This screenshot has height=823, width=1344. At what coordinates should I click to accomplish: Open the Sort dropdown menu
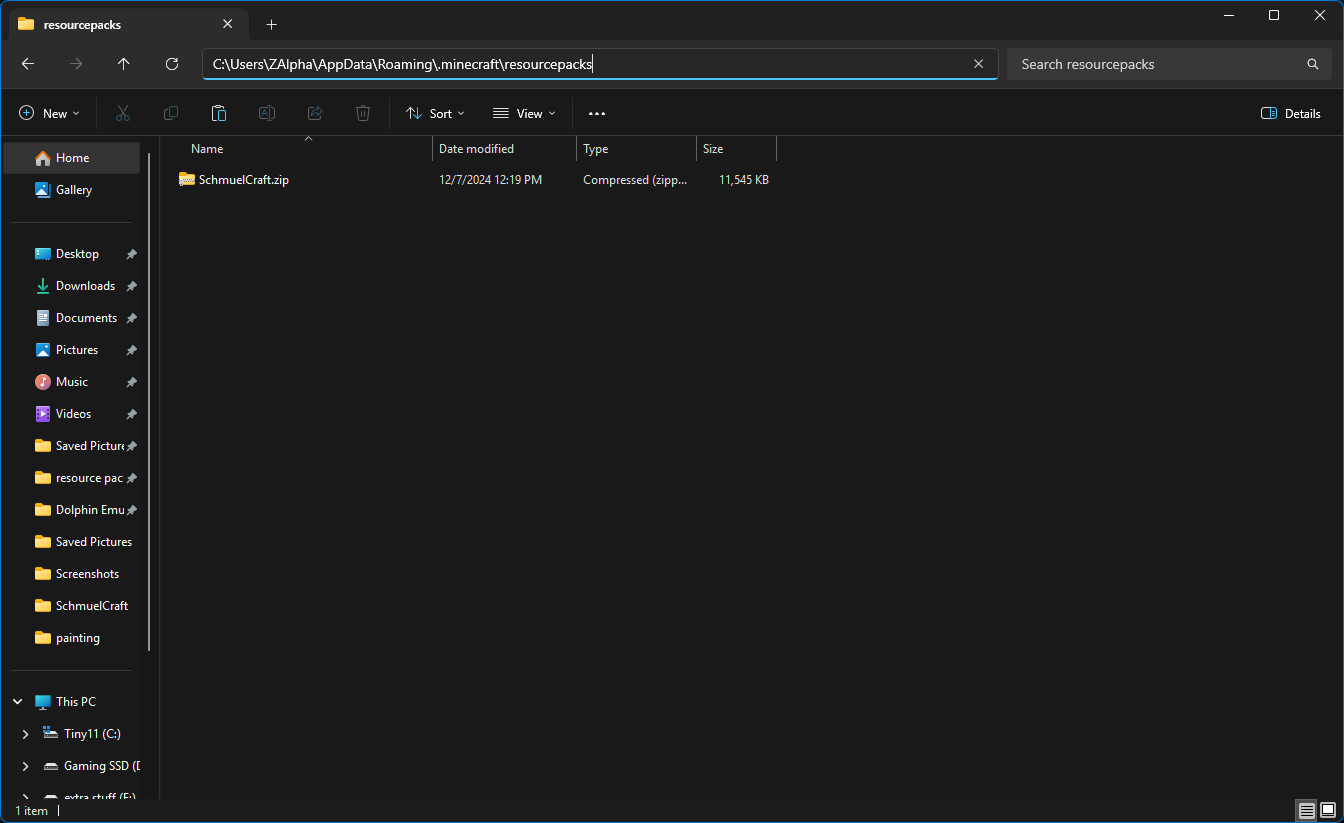tap(435, 114)
